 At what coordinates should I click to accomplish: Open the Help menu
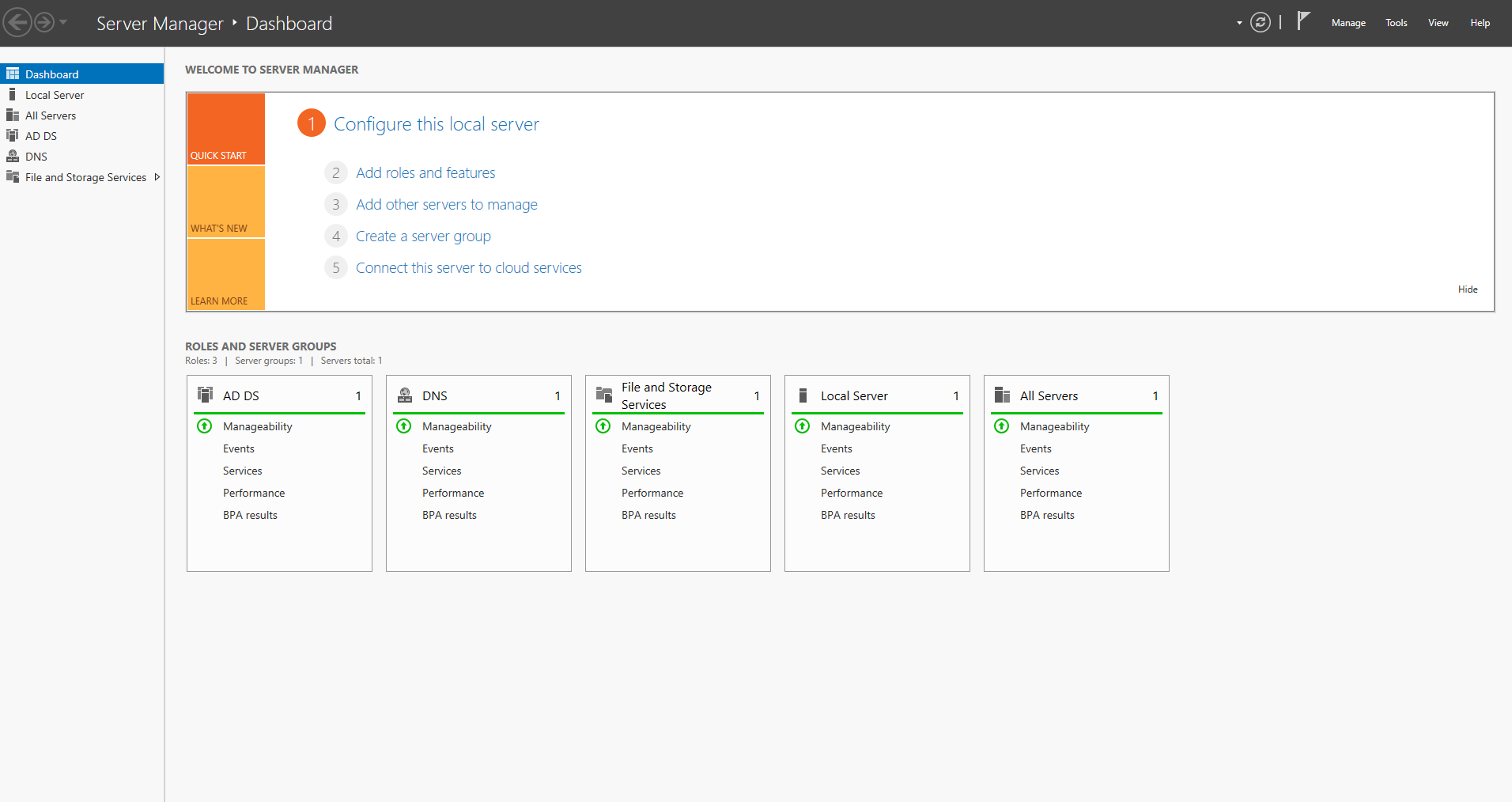(x=1480, y=23)
